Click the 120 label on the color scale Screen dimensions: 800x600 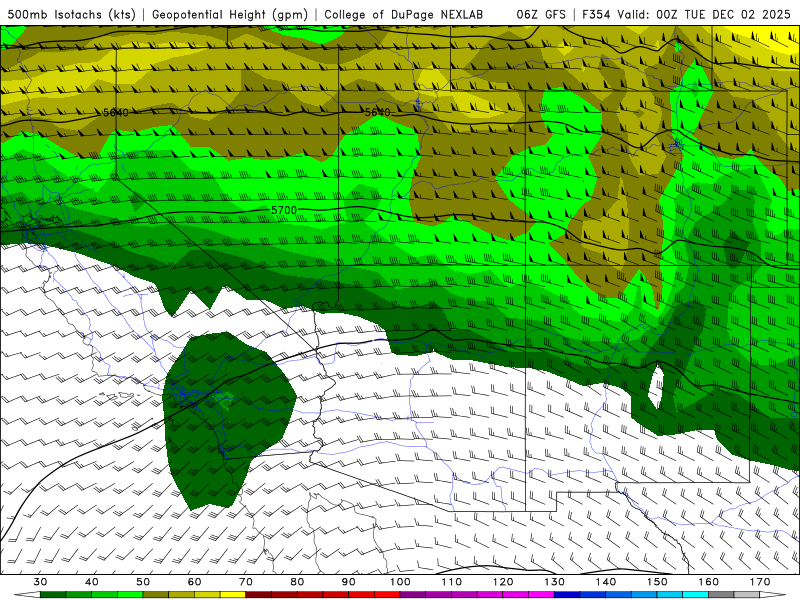(503, 582)
